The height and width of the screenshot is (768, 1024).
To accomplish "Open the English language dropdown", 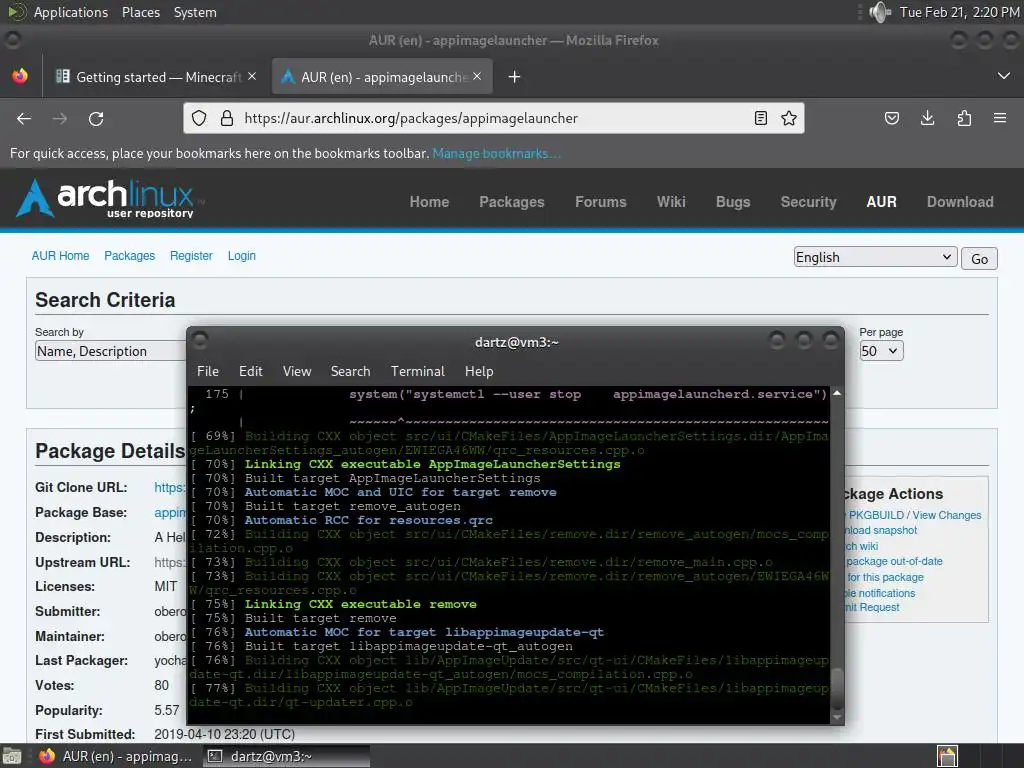I will pyautogui.click(x=875, y=257).
